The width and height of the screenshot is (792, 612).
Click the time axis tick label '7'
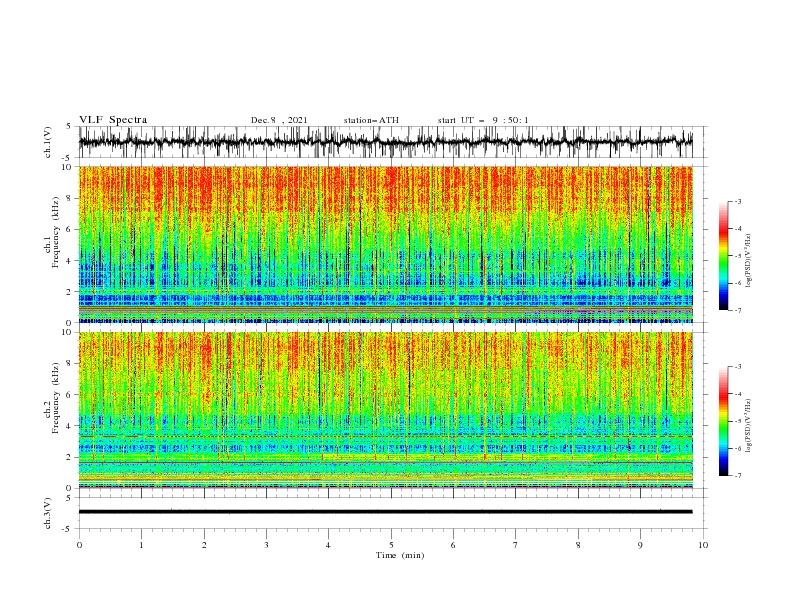(516, 545)
